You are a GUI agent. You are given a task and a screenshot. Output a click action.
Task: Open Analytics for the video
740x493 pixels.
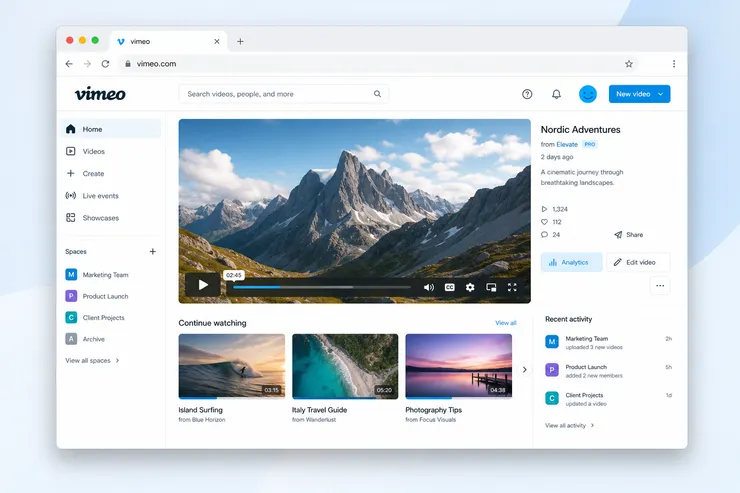coord(572,262)
